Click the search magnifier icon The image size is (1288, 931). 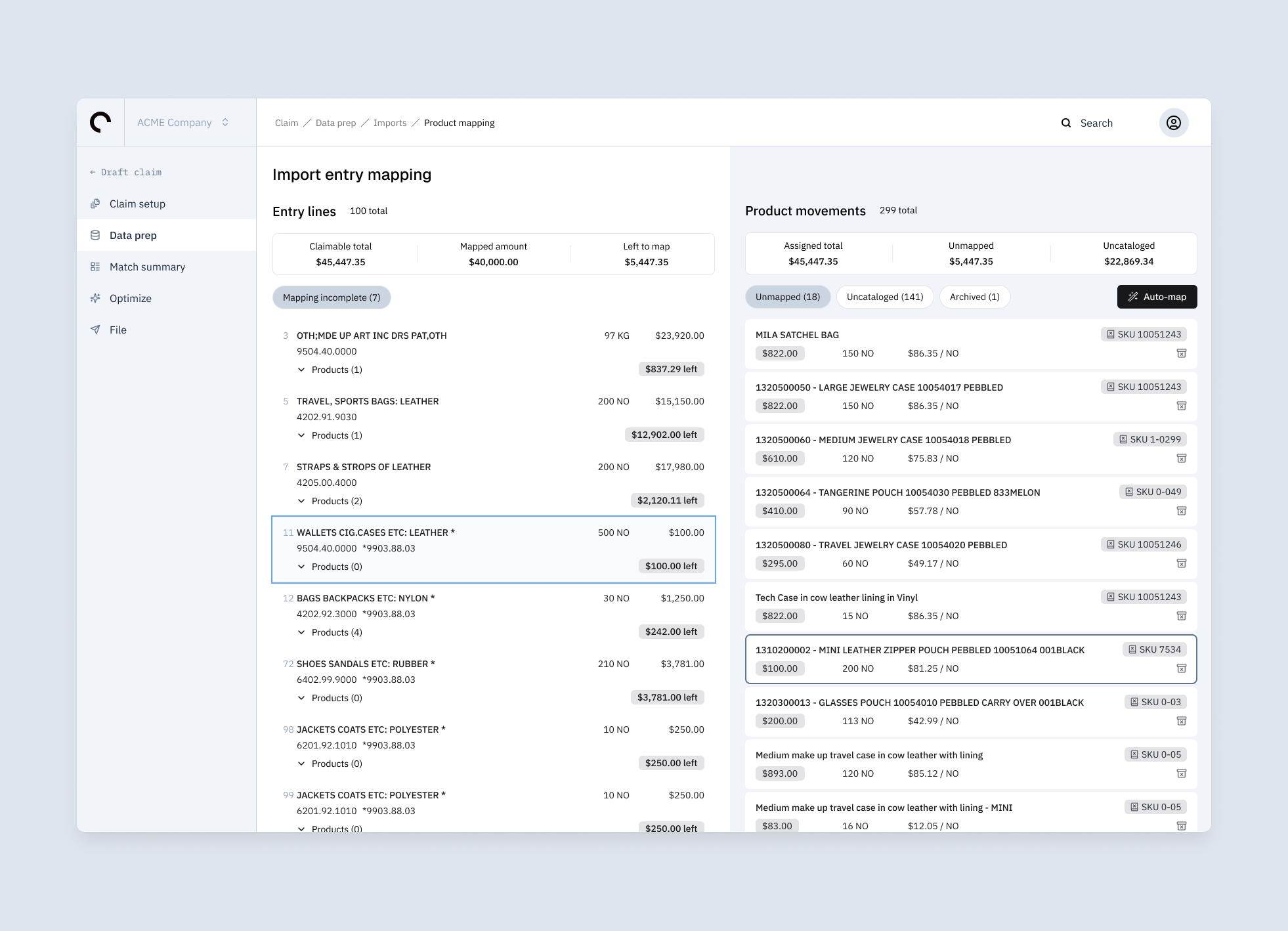tap(1066, 123)
